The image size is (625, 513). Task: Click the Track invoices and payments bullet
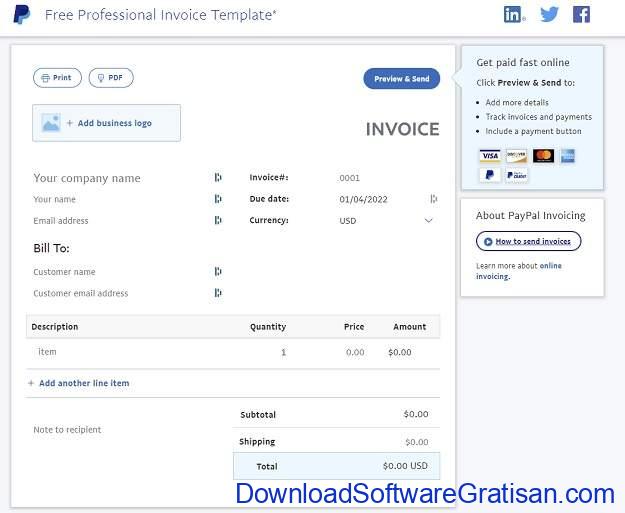pos(539,117)
